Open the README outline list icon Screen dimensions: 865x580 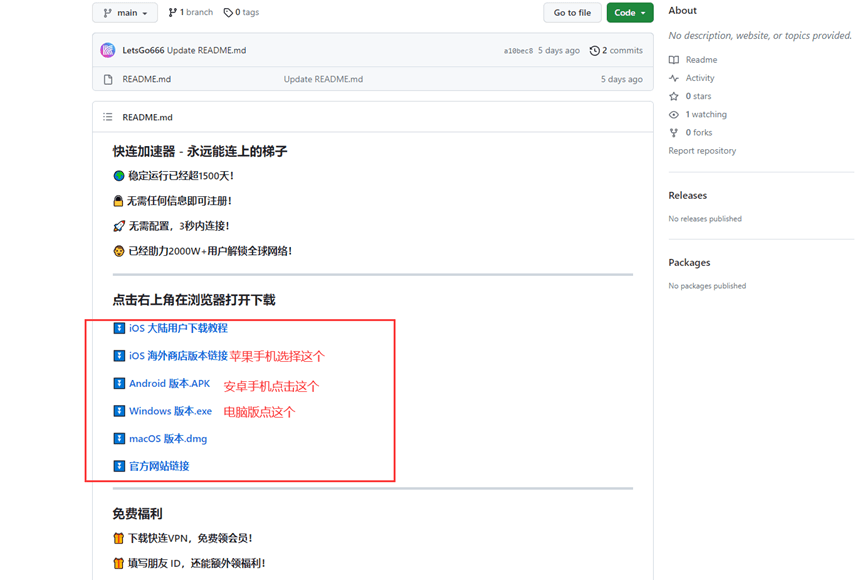click(108, 117)
